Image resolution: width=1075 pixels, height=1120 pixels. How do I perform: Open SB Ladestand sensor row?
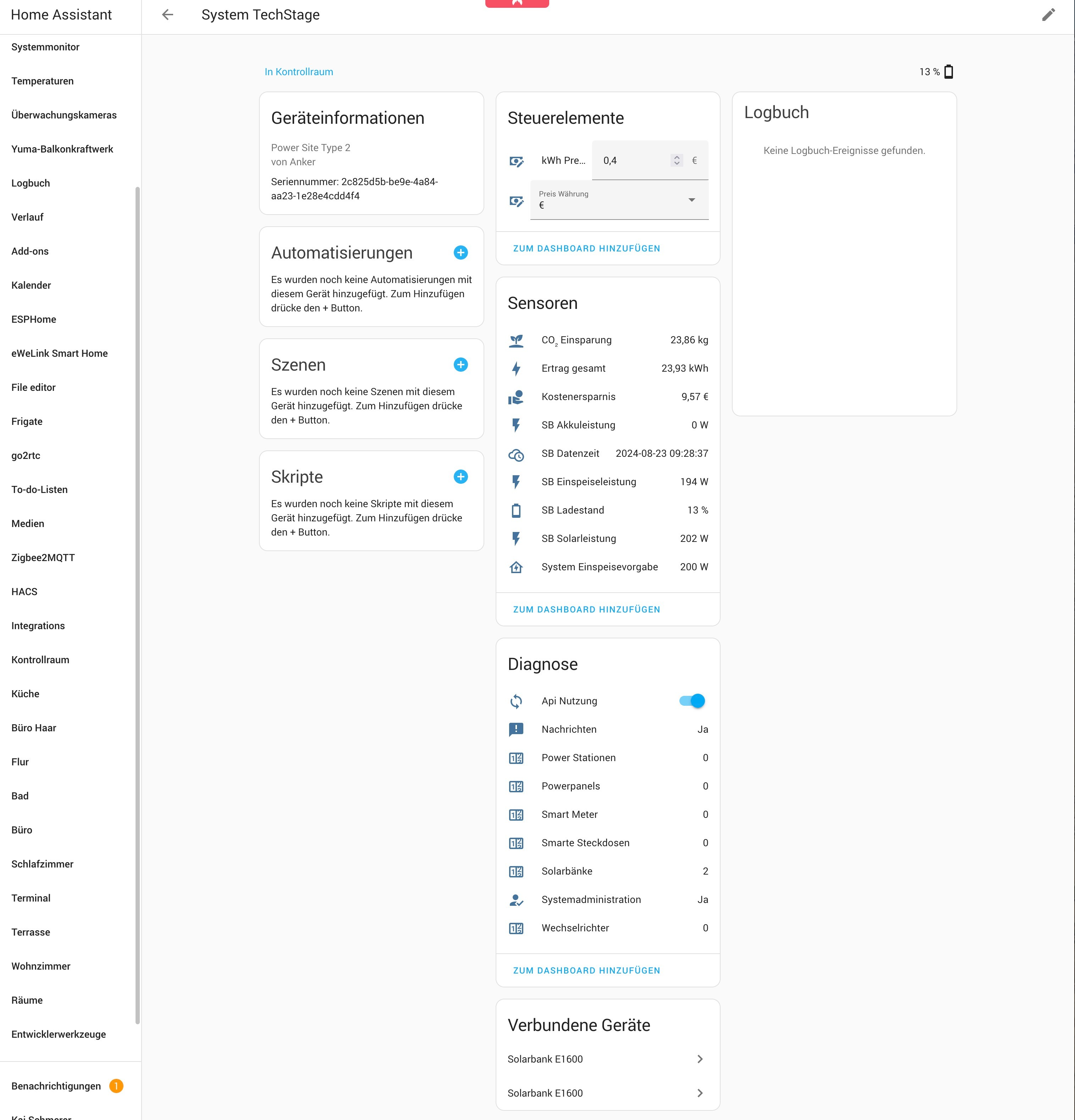click(608, 510)
